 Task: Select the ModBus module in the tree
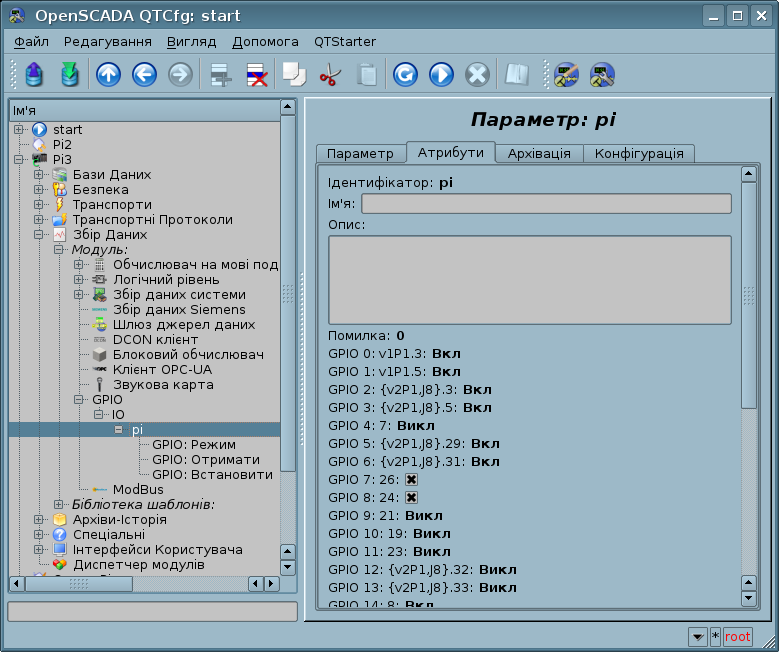[138, 489]
